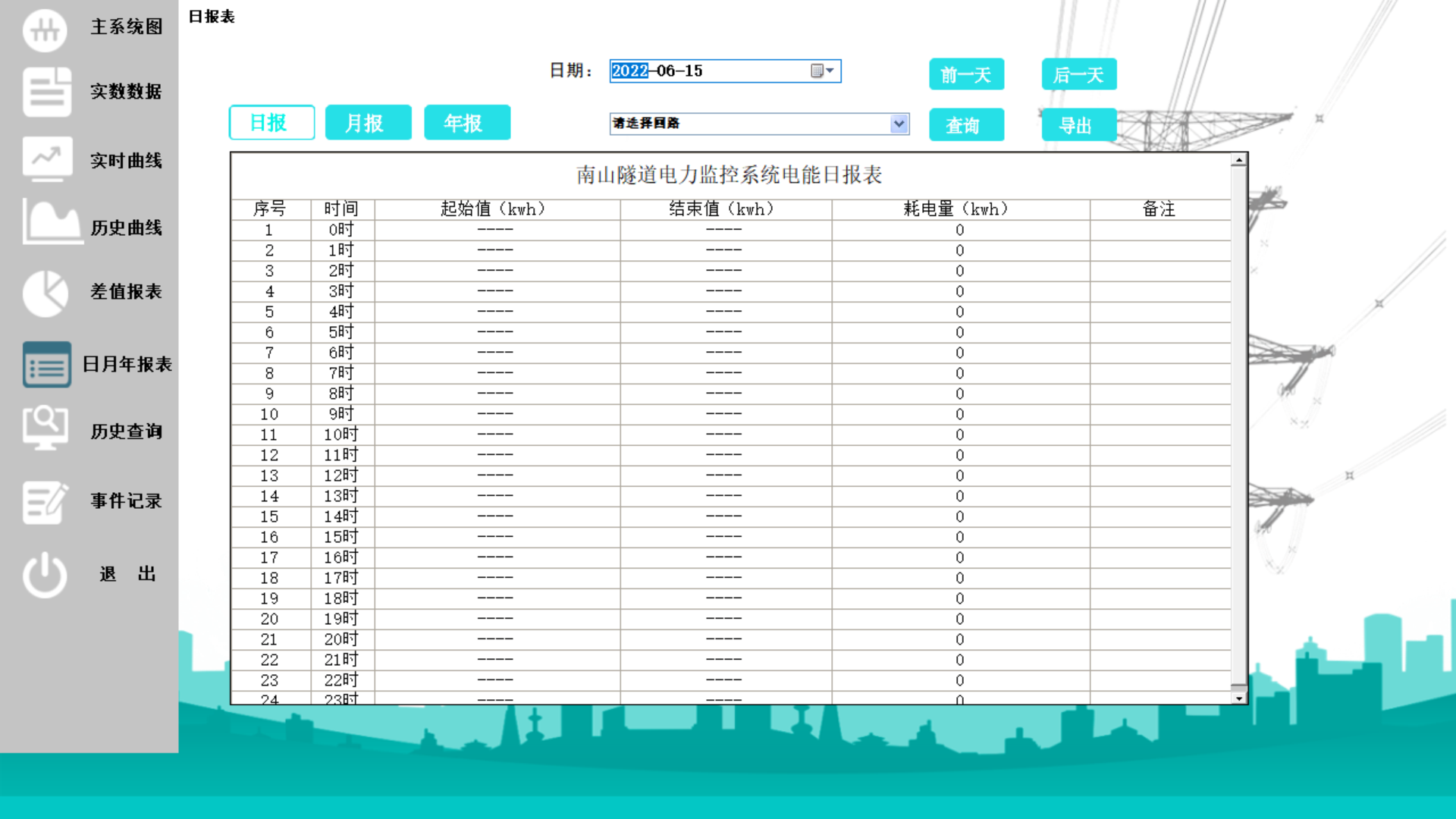
Task: Switch to the 月报 monthly report tab
Action: click(x=369, y=122)
